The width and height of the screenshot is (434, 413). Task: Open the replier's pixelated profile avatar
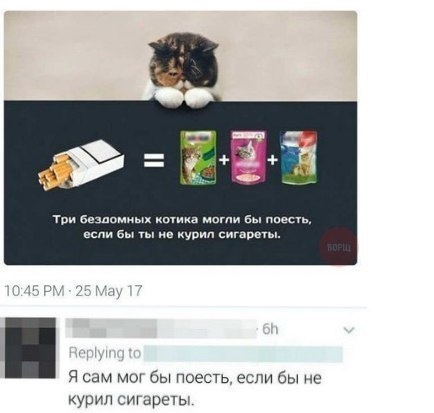point(28,348)
